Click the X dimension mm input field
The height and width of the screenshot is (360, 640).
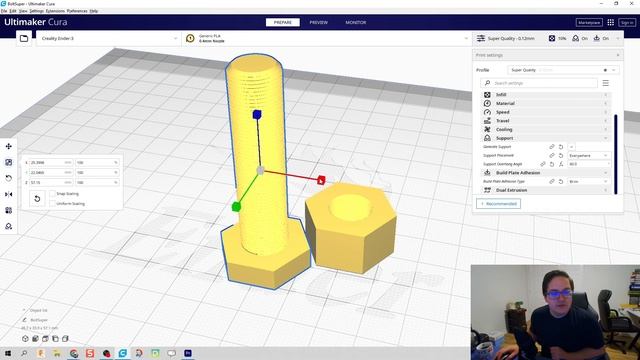51,162
